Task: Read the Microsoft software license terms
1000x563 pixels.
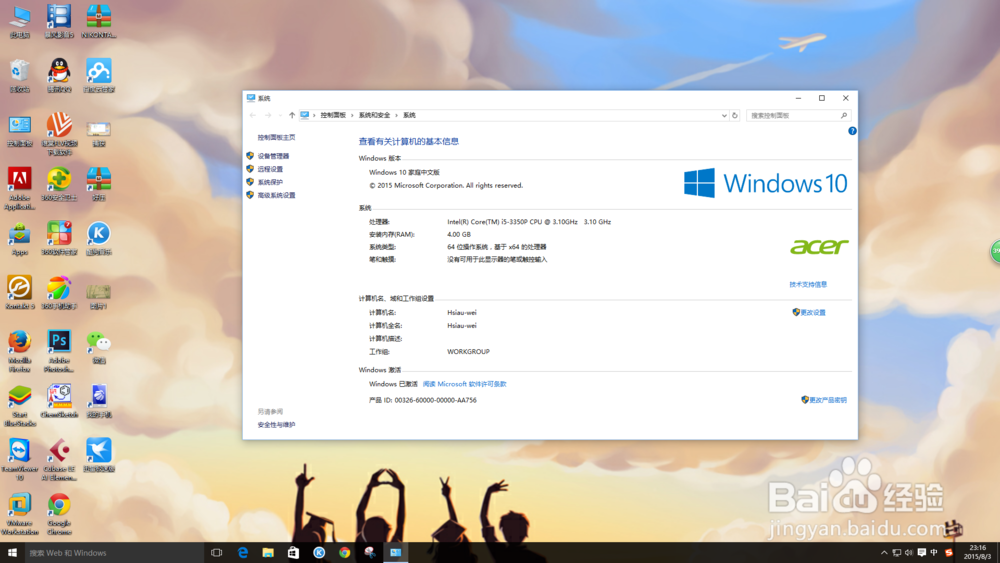Action: (464, 384)
